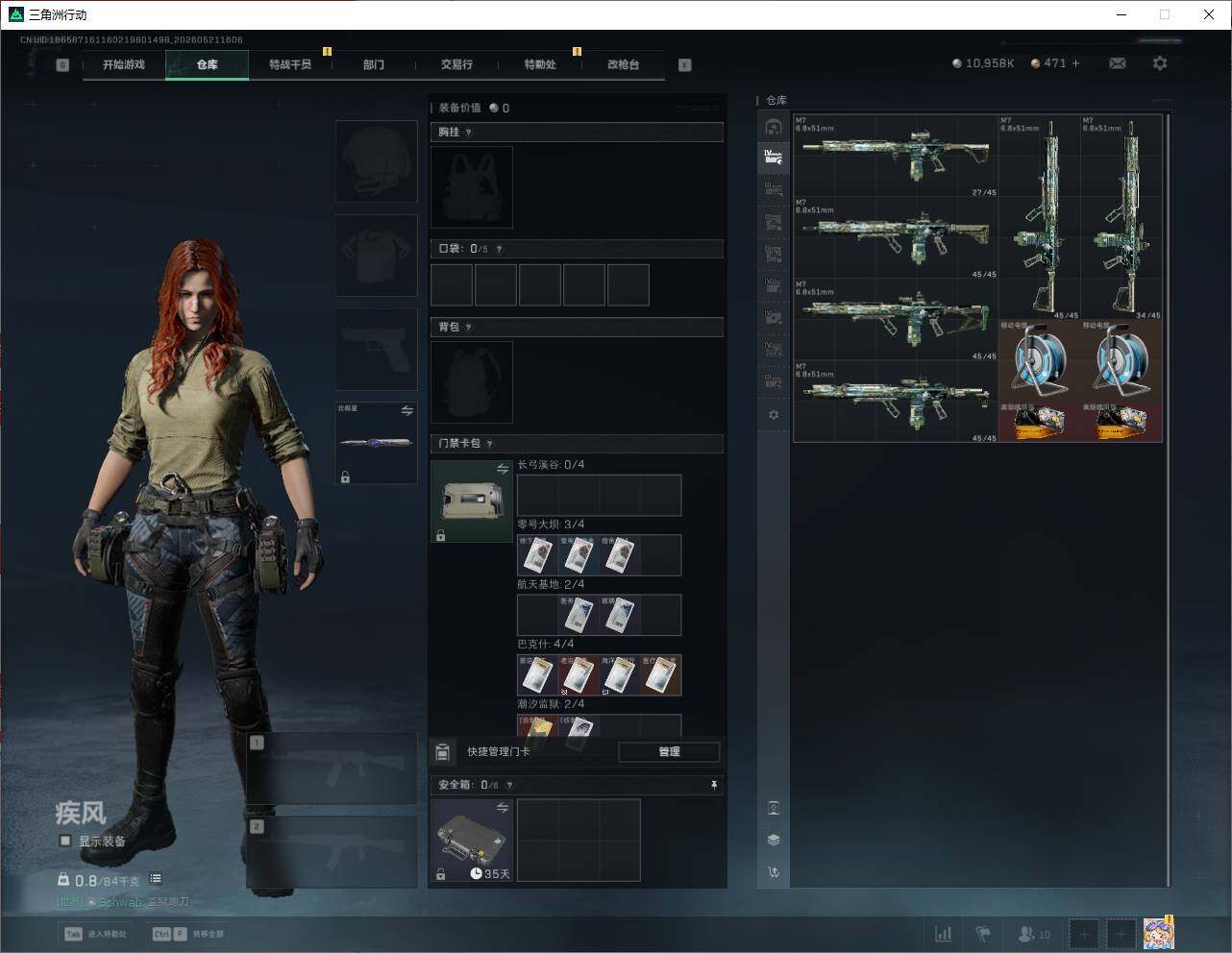Image resolution: width=1232 pixels, height=953 pixels.
Task: Click the Ctrl F 转移全部 shortcut button
Action: click(x=188, y=934)
